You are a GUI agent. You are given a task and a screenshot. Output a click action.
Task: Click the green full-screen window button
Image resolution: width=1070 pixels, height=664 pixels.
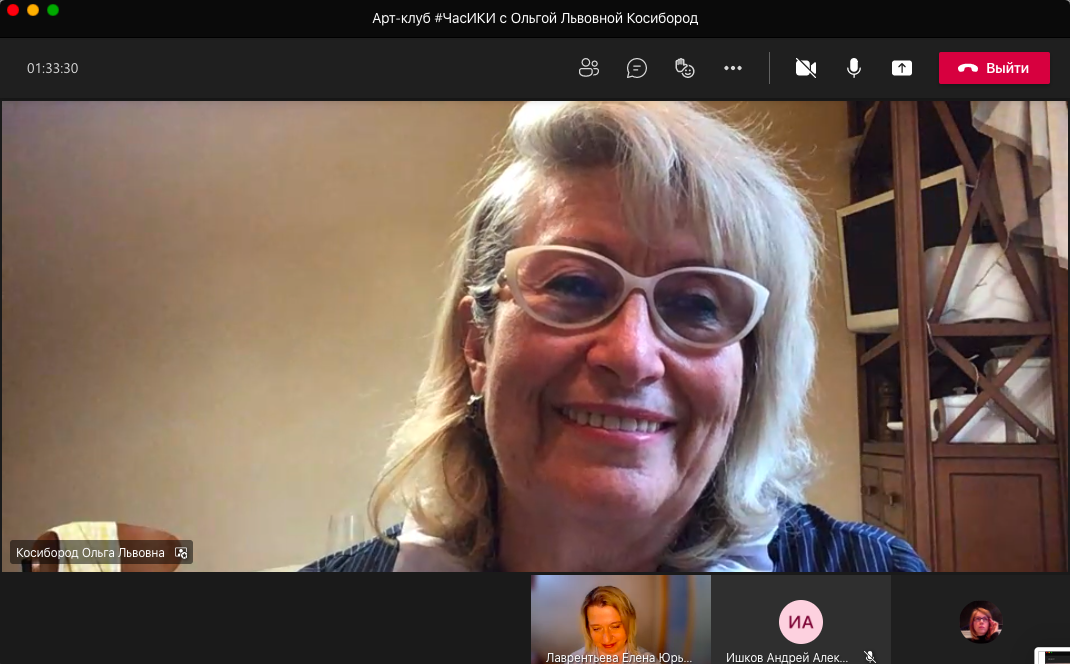click(x=53, y=10)
